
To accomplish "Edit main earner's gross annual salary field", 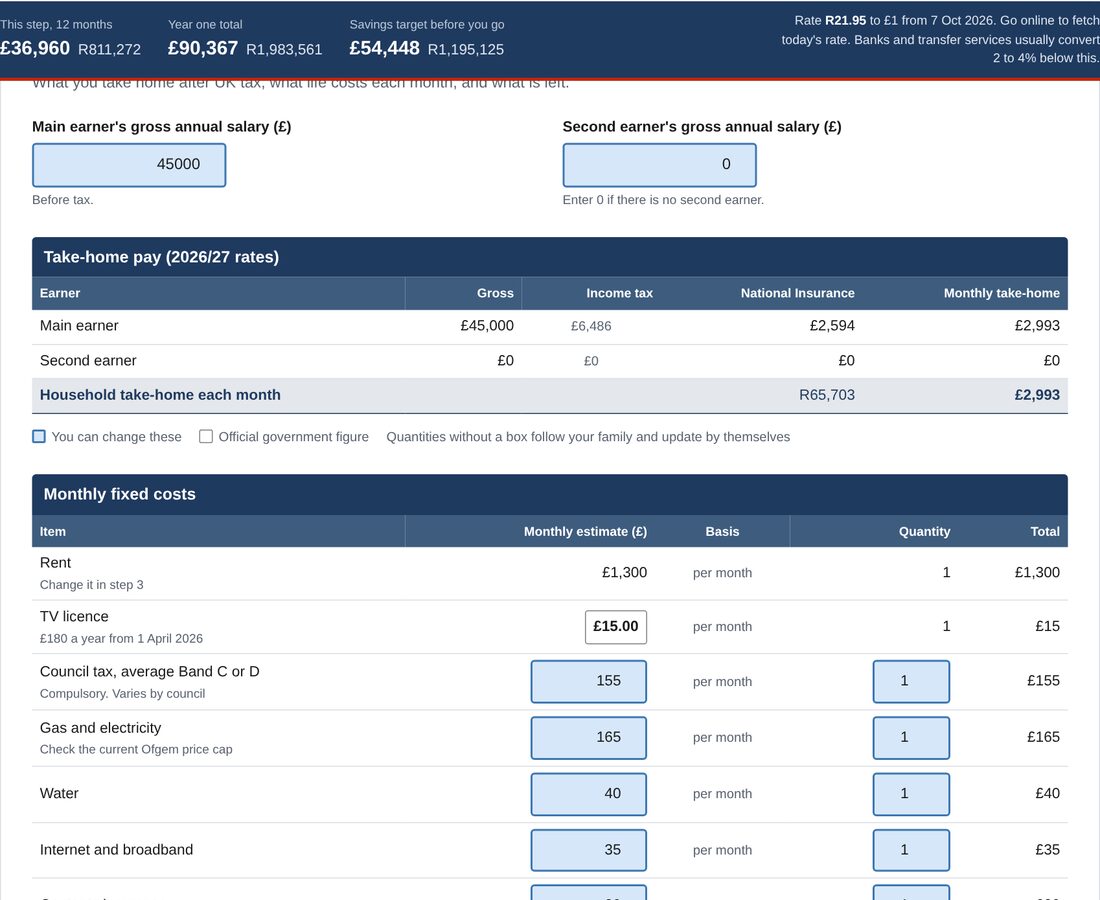I will click(x=129, y=165).
